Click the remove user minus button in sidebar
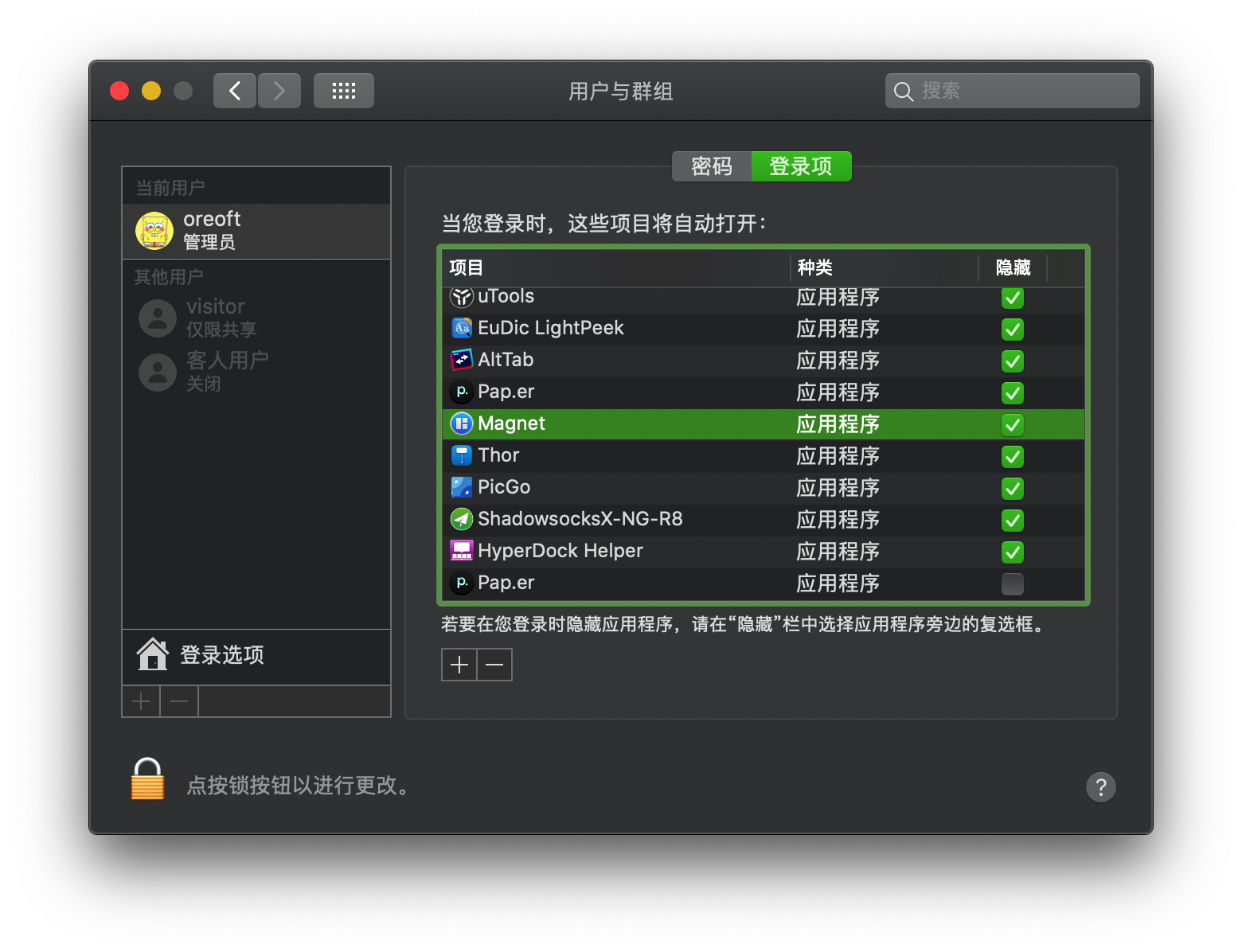1242x952 pixels. coord(179,701)
